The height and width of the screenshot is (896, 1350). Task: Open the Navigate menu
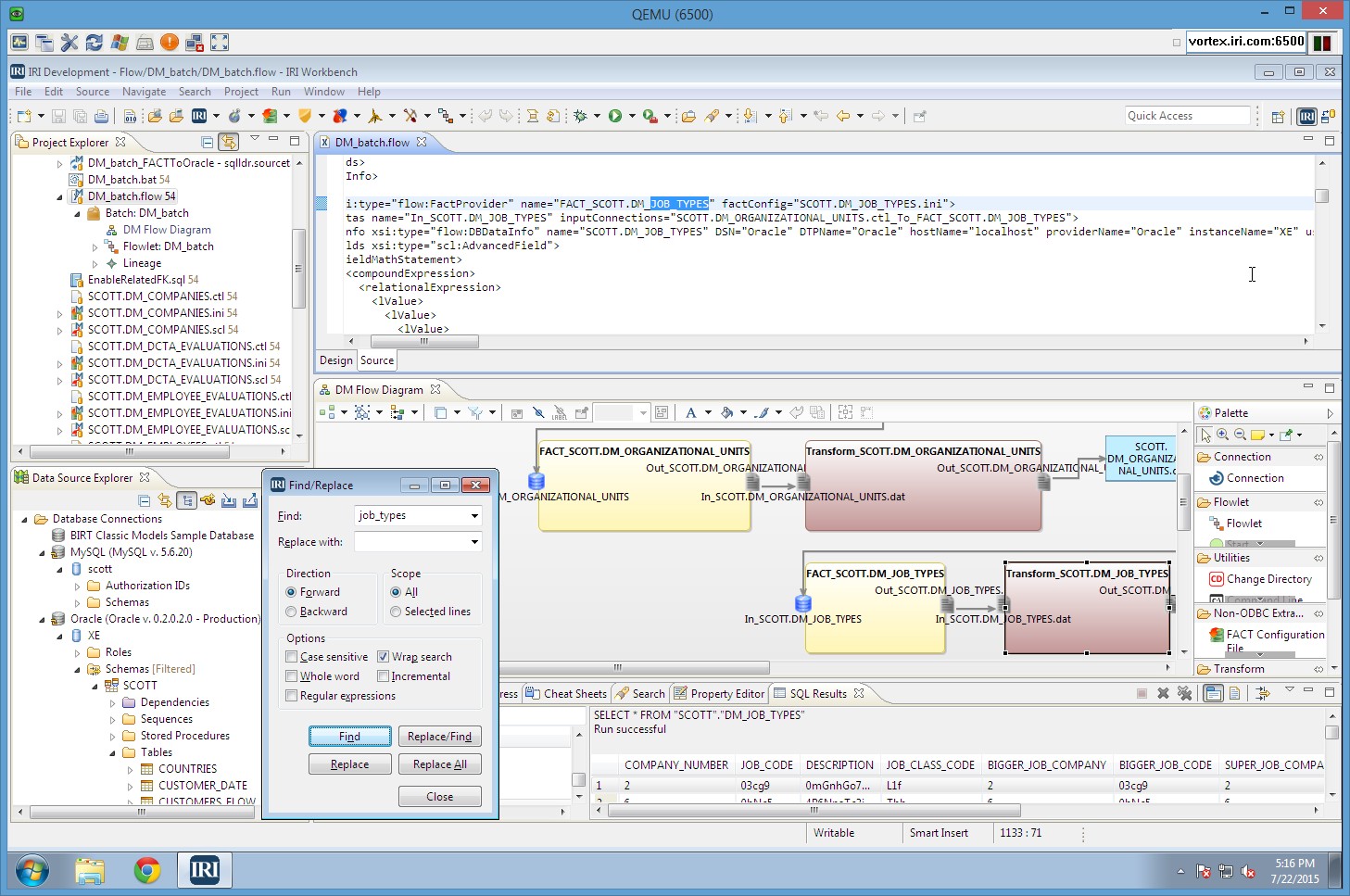(144, 92)
